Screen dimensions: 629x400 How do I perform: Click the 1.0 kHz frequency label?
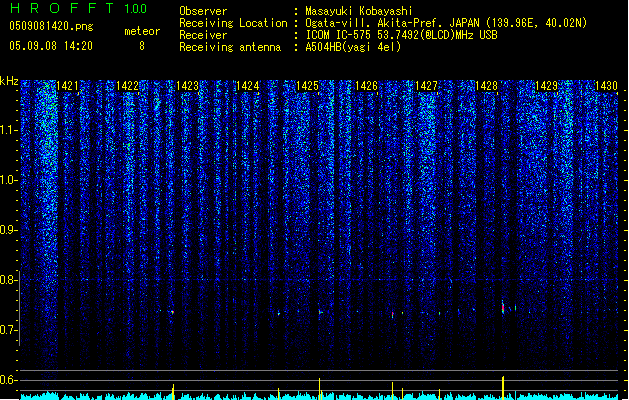[8, 180]
